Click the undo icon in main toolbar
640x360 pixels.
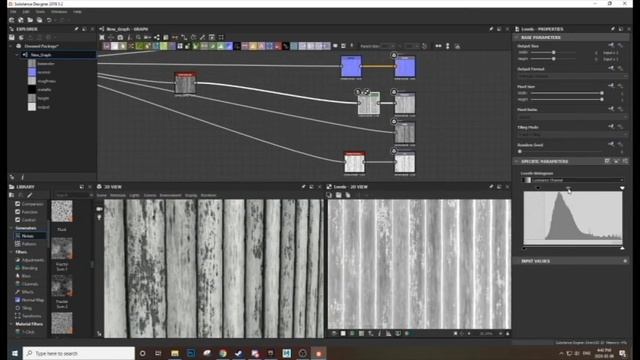pos(49,20)
